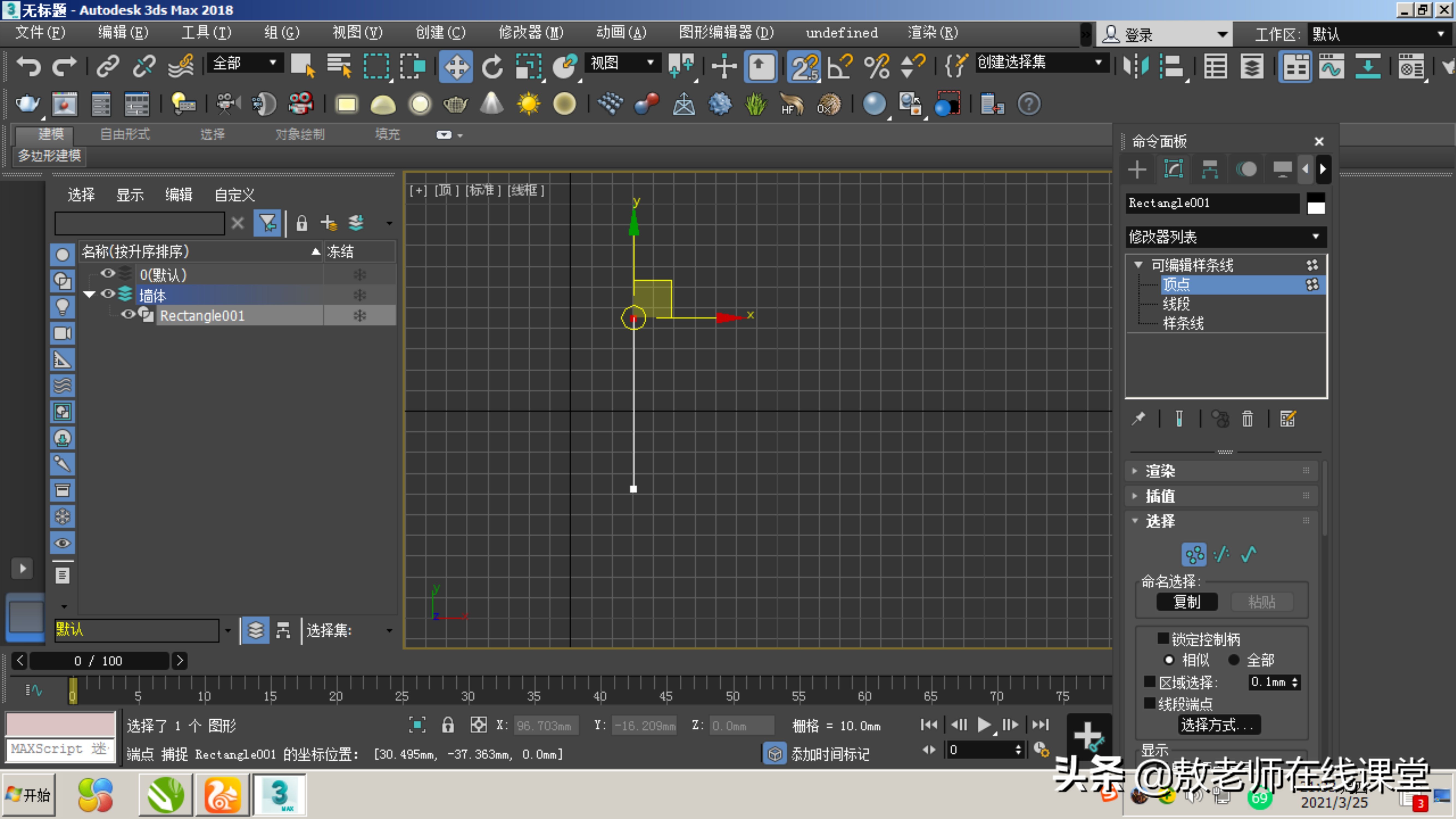
Task: Click the object color swatch beside Rectangle001
Action: [x=1316, y=203]
